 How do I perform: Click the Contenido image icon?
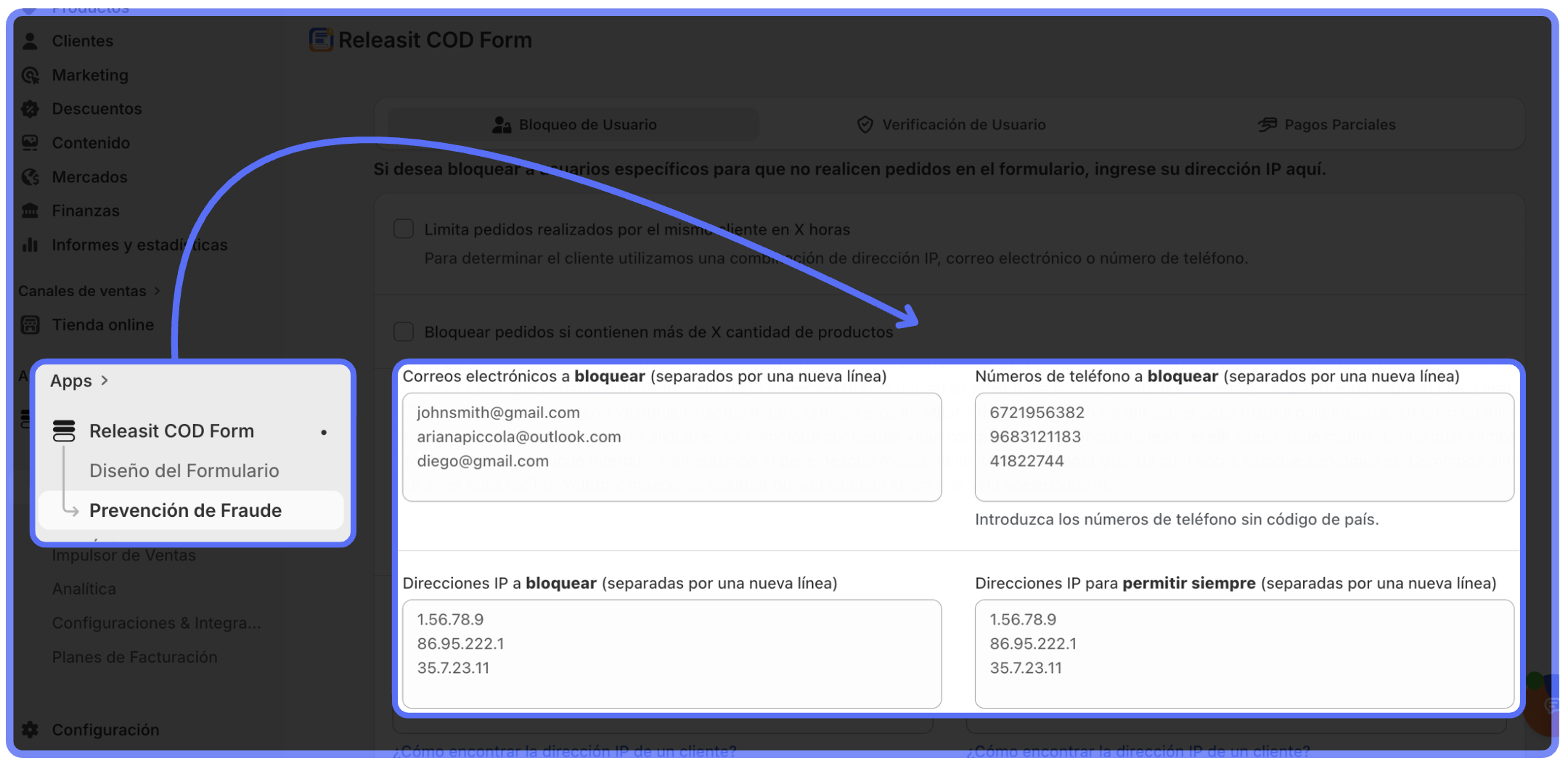(30, 143)
